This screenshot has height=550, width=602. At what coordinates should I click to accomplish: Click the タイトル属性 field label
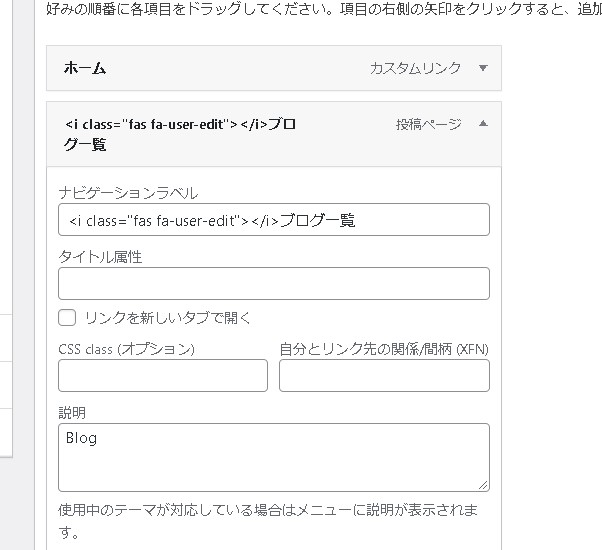tap(100, 257)
